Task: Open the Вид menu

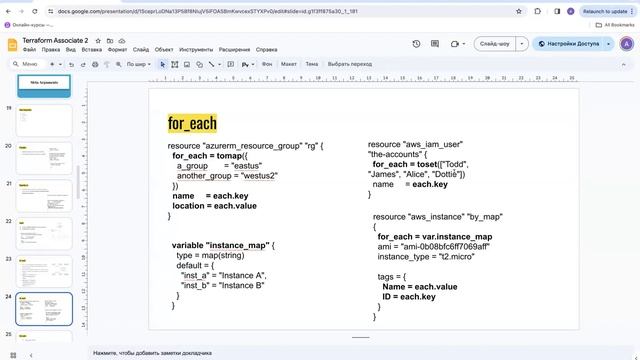Action: (x=71, y=50)
